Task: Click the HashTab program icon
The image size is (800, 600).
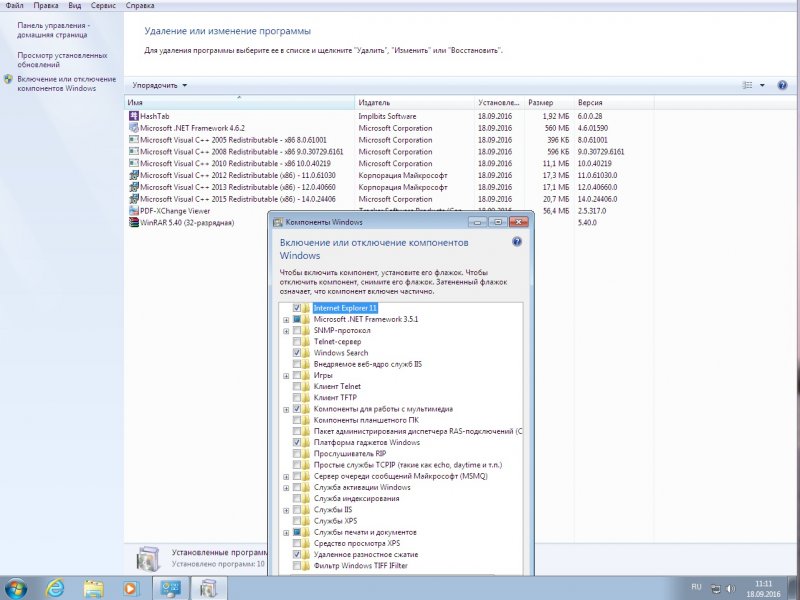Action: (x=134, y=116)
